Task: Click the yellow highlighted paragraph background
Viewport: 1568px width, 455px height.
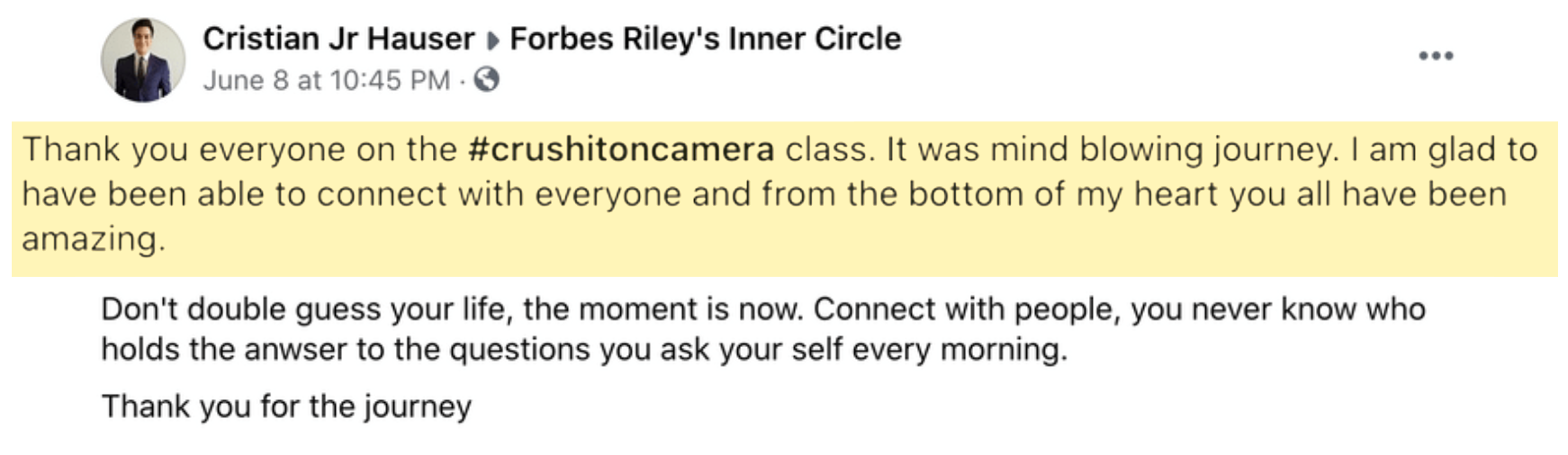Action: tap(784, 199)
